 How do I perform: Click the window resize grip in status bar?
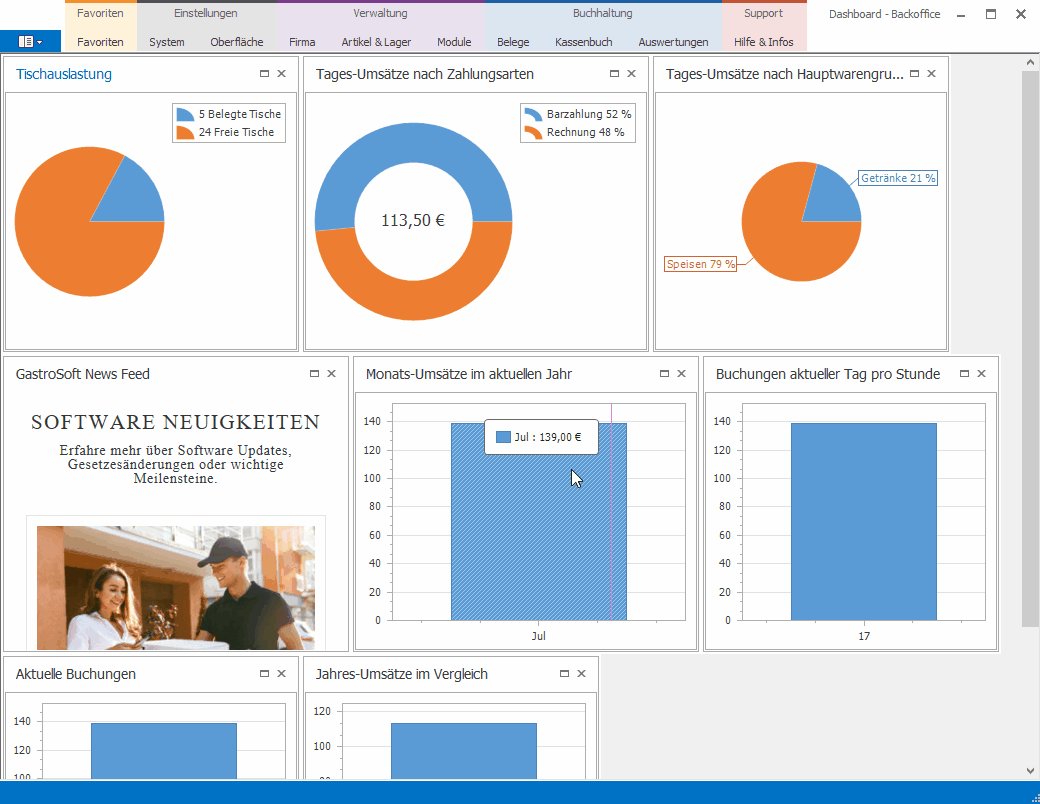(x=1035, y=799)
